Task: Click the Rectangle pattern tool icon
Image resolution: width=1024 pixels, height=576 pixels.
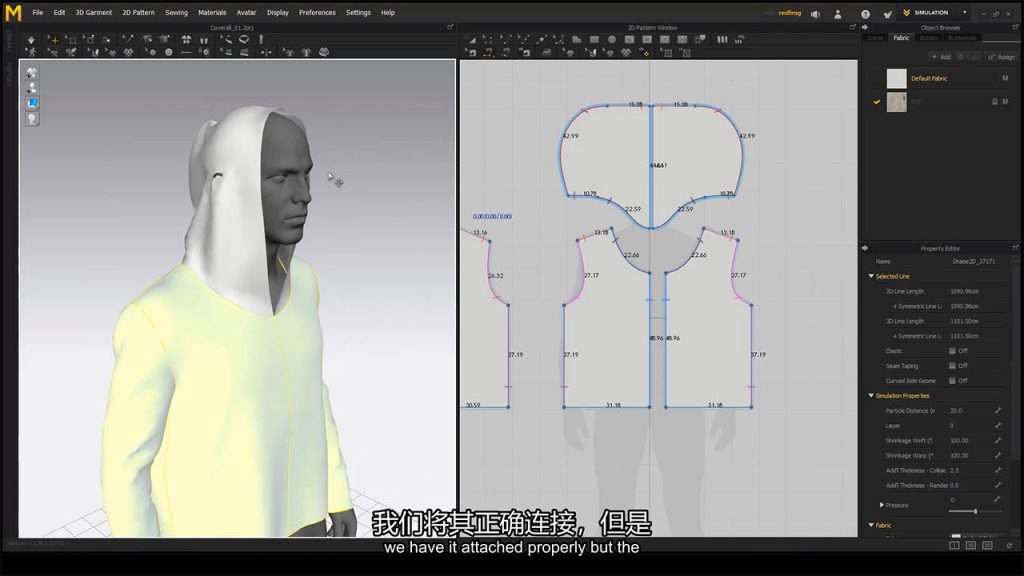Action: 594,40
